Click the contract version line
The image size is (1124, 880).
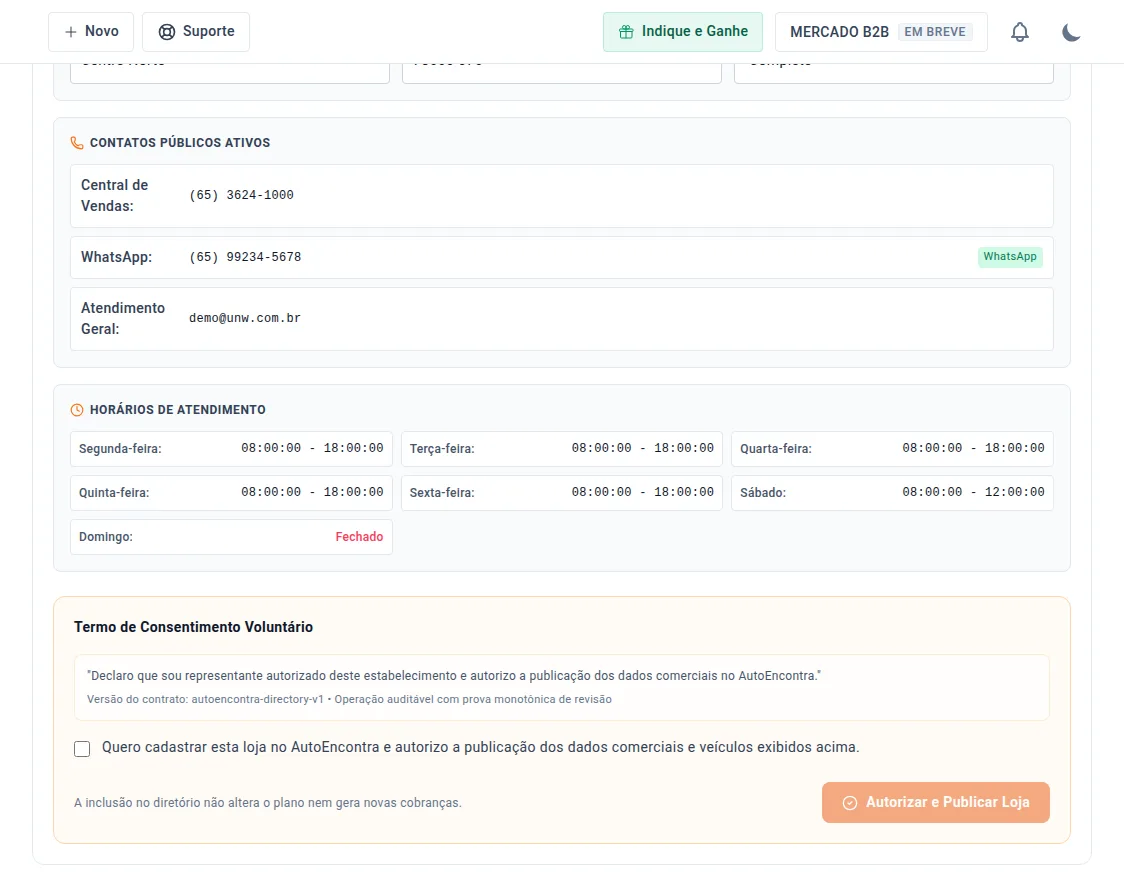[349, 699]
